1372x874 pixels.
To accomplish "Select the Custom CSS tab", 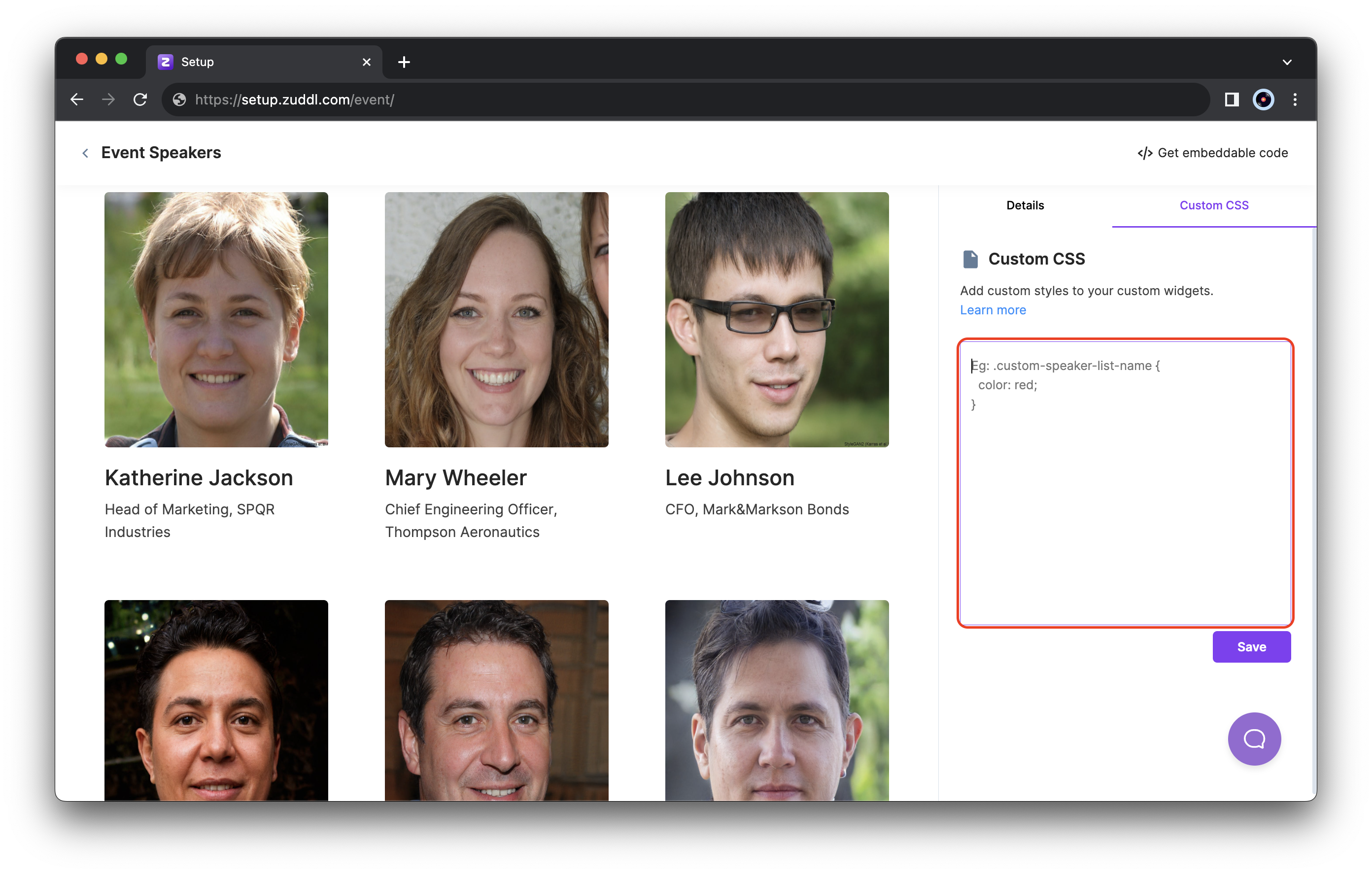I will tap(1214, 205).
